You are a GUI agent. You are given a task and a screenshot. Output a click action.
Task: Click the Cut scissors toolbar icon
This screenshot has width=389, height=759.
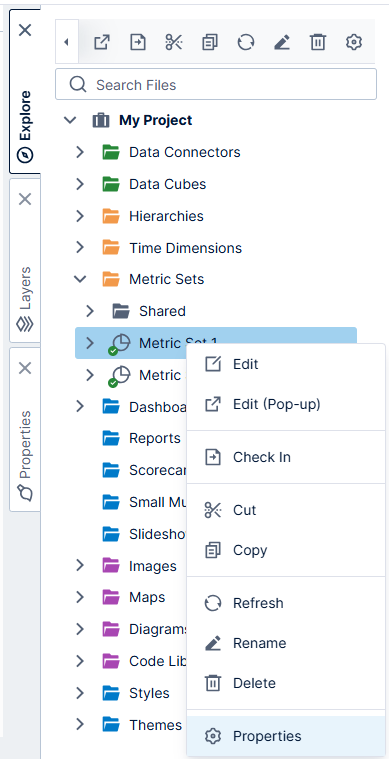click(x=174, y=43)
